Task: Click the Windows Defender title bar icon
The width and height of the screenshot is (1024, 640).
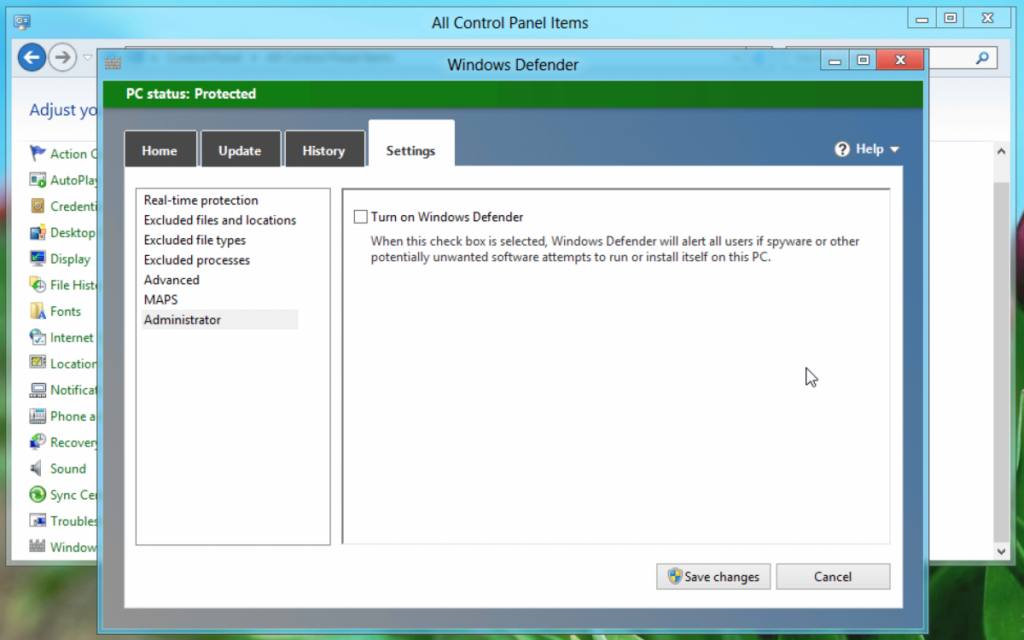Action: pyautogui.click(x=115, y=65)
